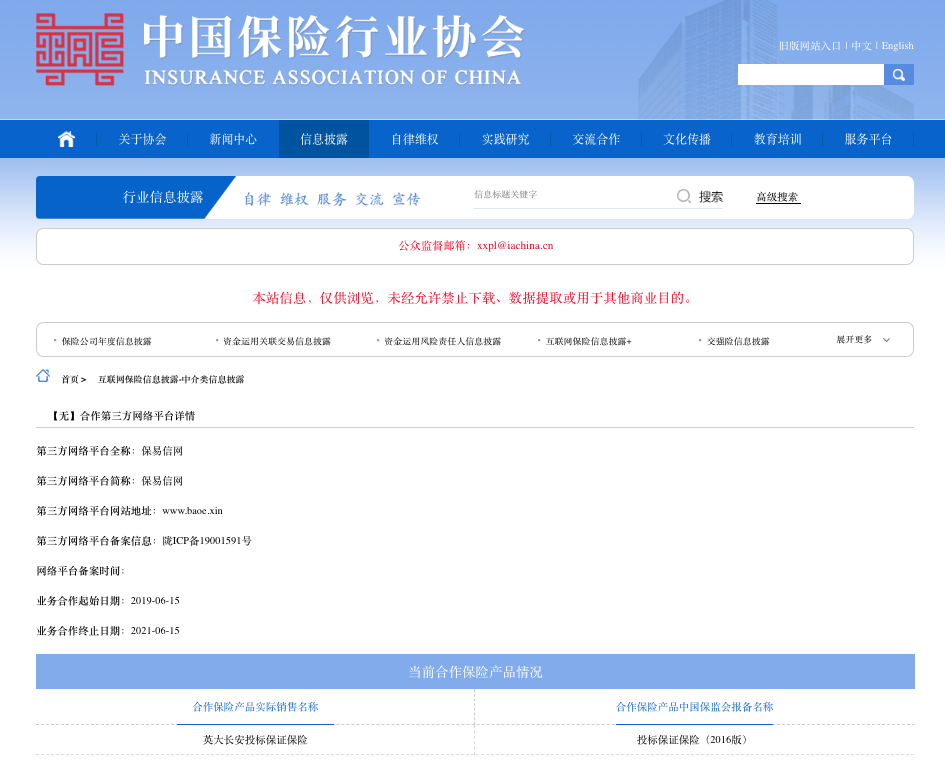Switch language to English
The height and width of the screenshot is (764, 945).
(897, 46)
